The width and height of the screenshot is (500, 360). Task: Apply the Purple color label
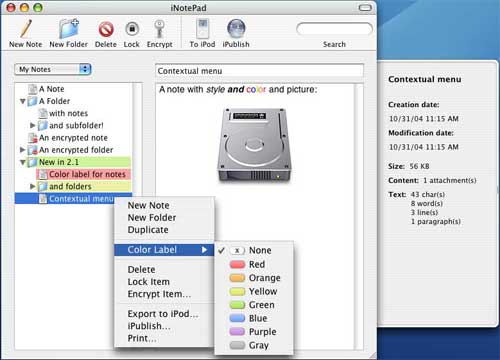(x=254, y=332)
